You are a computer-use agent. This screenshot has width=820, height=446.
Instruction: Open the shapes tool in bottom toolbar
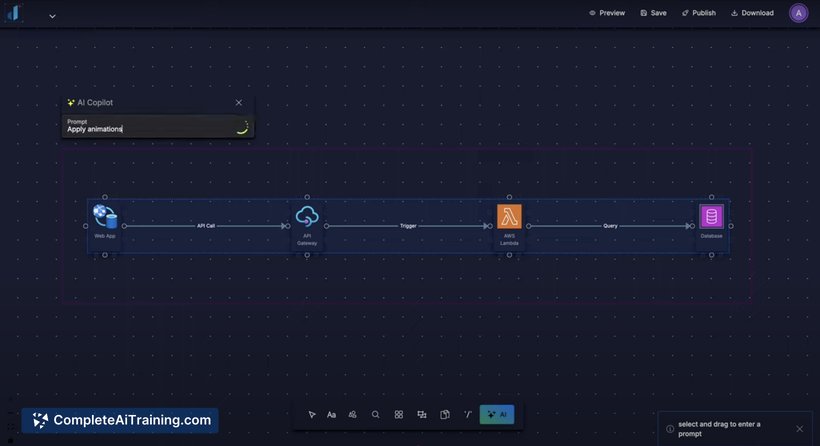coord(352,415)
